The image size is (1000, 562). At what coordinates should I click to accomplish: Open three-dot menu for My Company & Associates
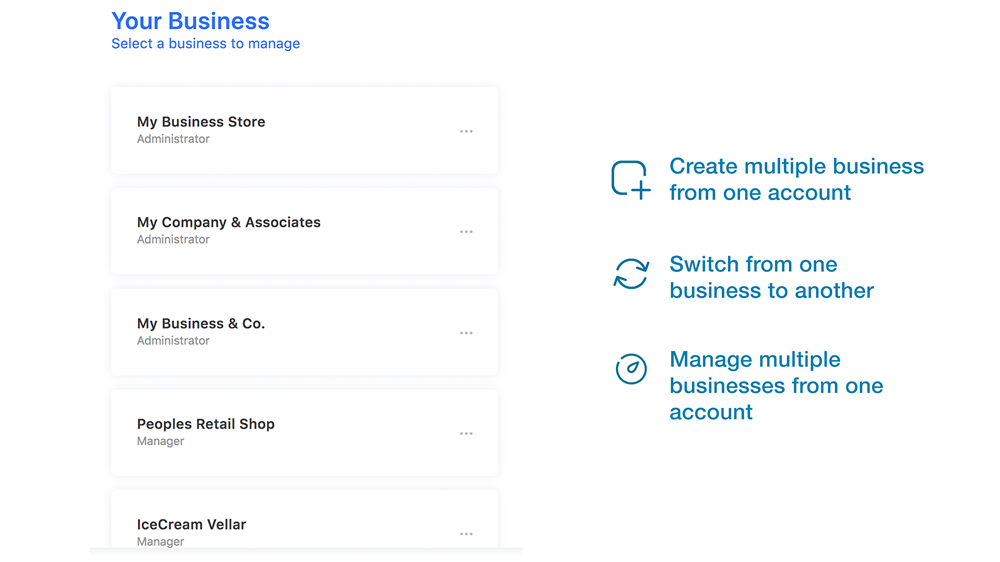point(466,232)
